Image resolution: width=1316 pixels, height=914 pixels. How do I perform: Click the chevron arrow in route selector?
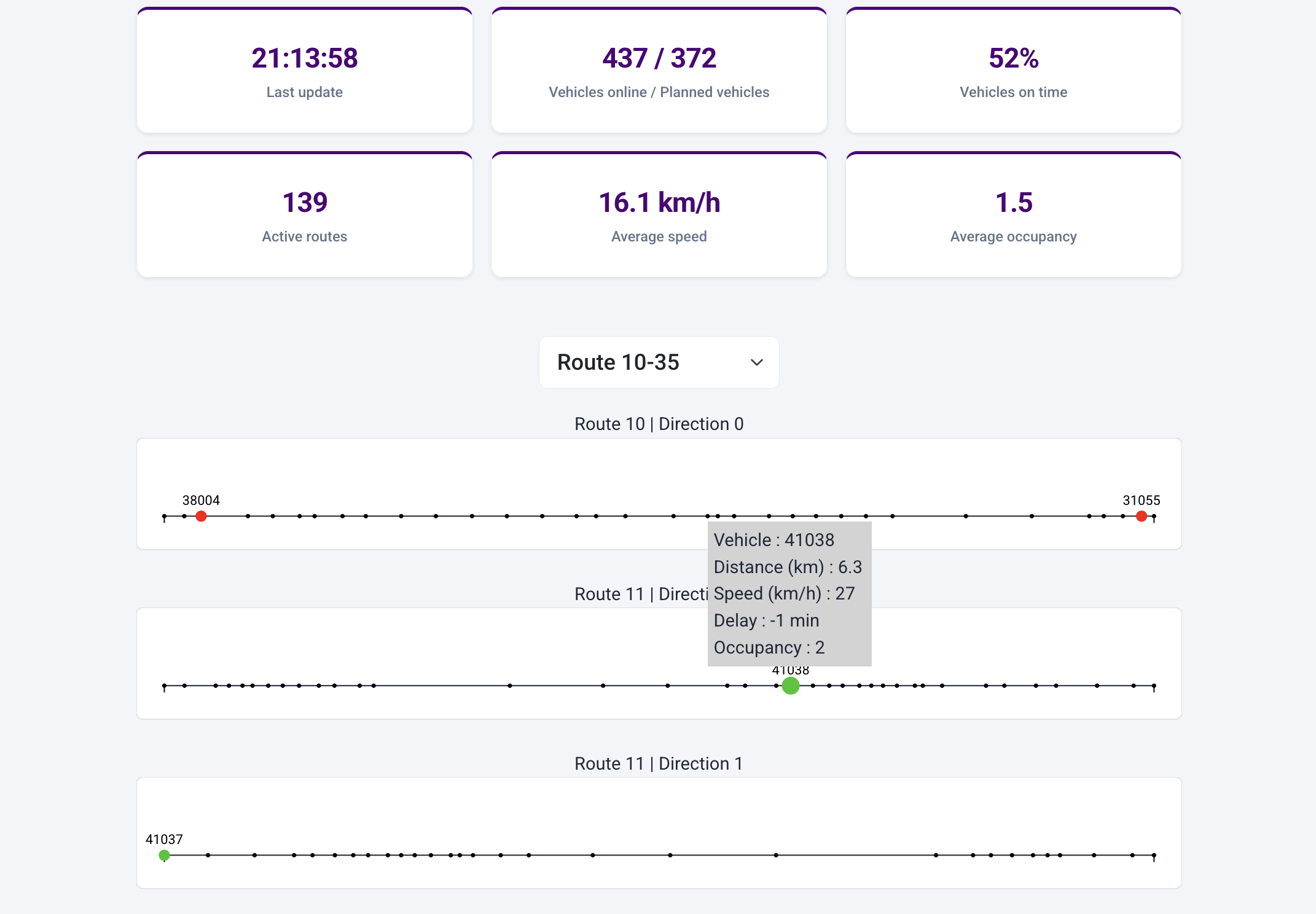[757, 362]
